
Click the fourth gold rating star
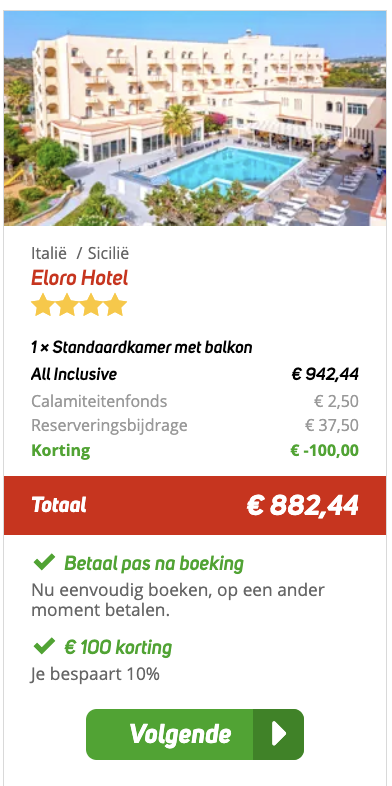[115, 305]
